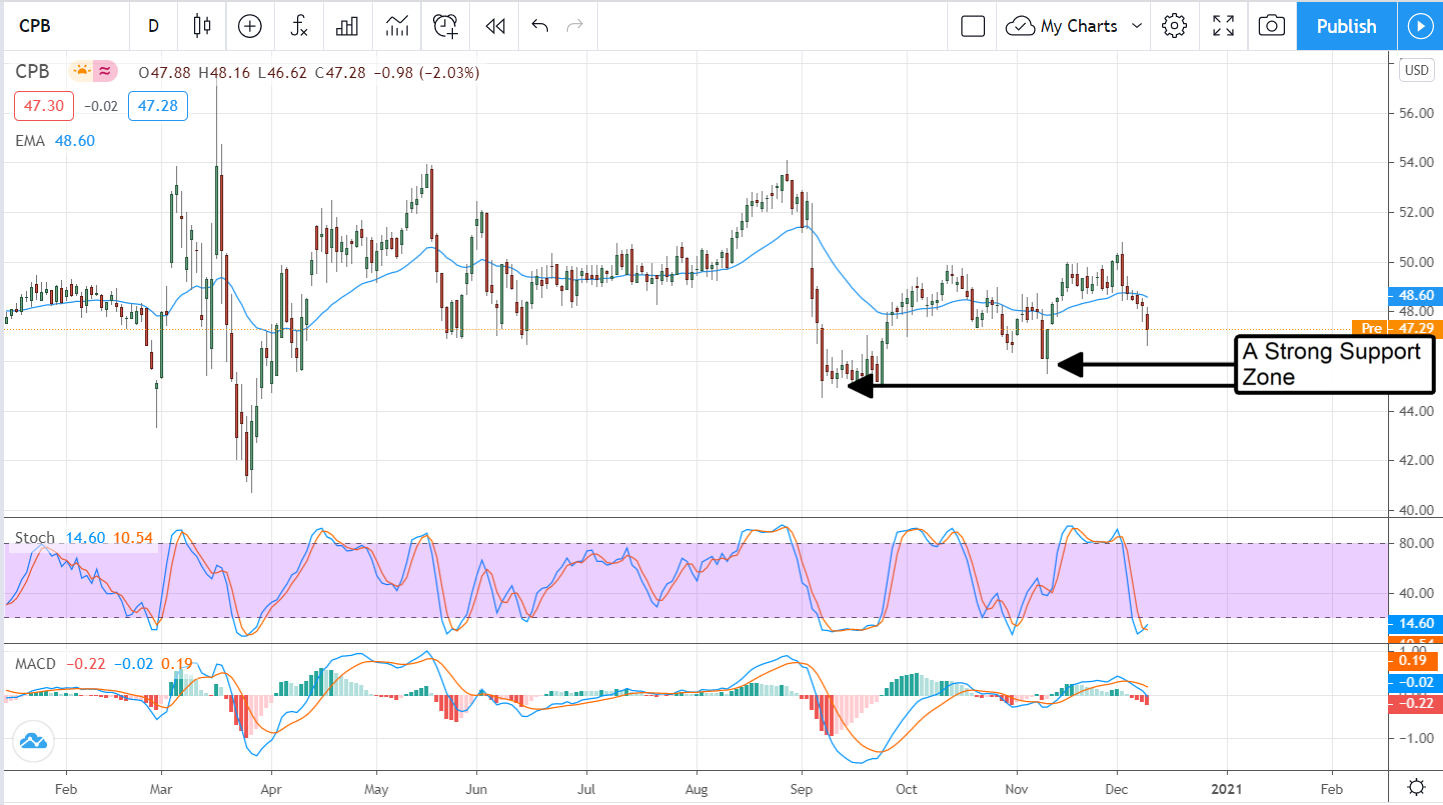This screenshot has height=805, width=1443.
Task: Toggle the market status sun icon
Action: pos(80,71)
